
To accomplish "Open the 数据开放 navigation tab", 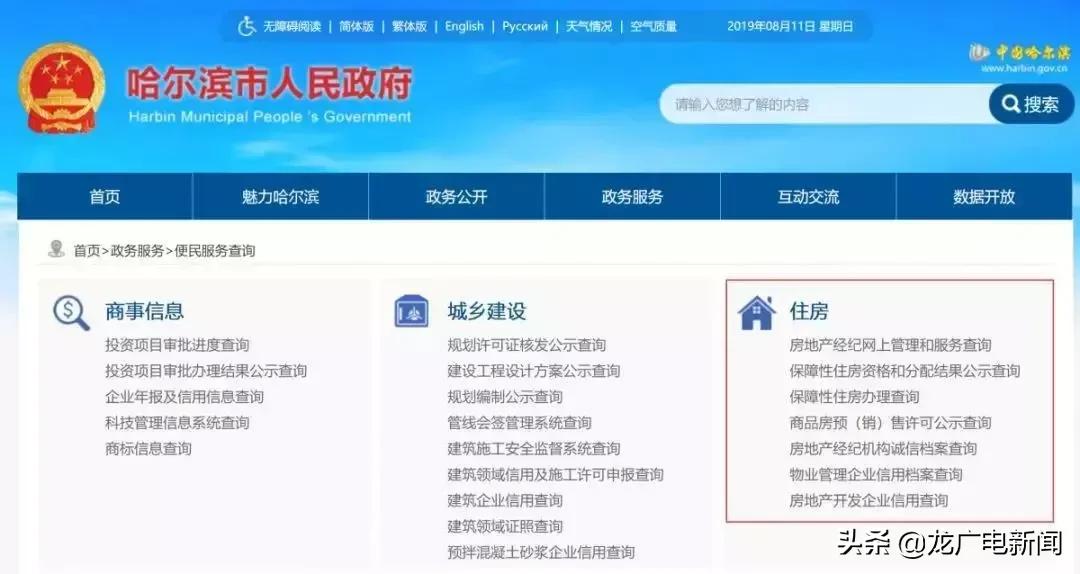I will click(984, 196).
